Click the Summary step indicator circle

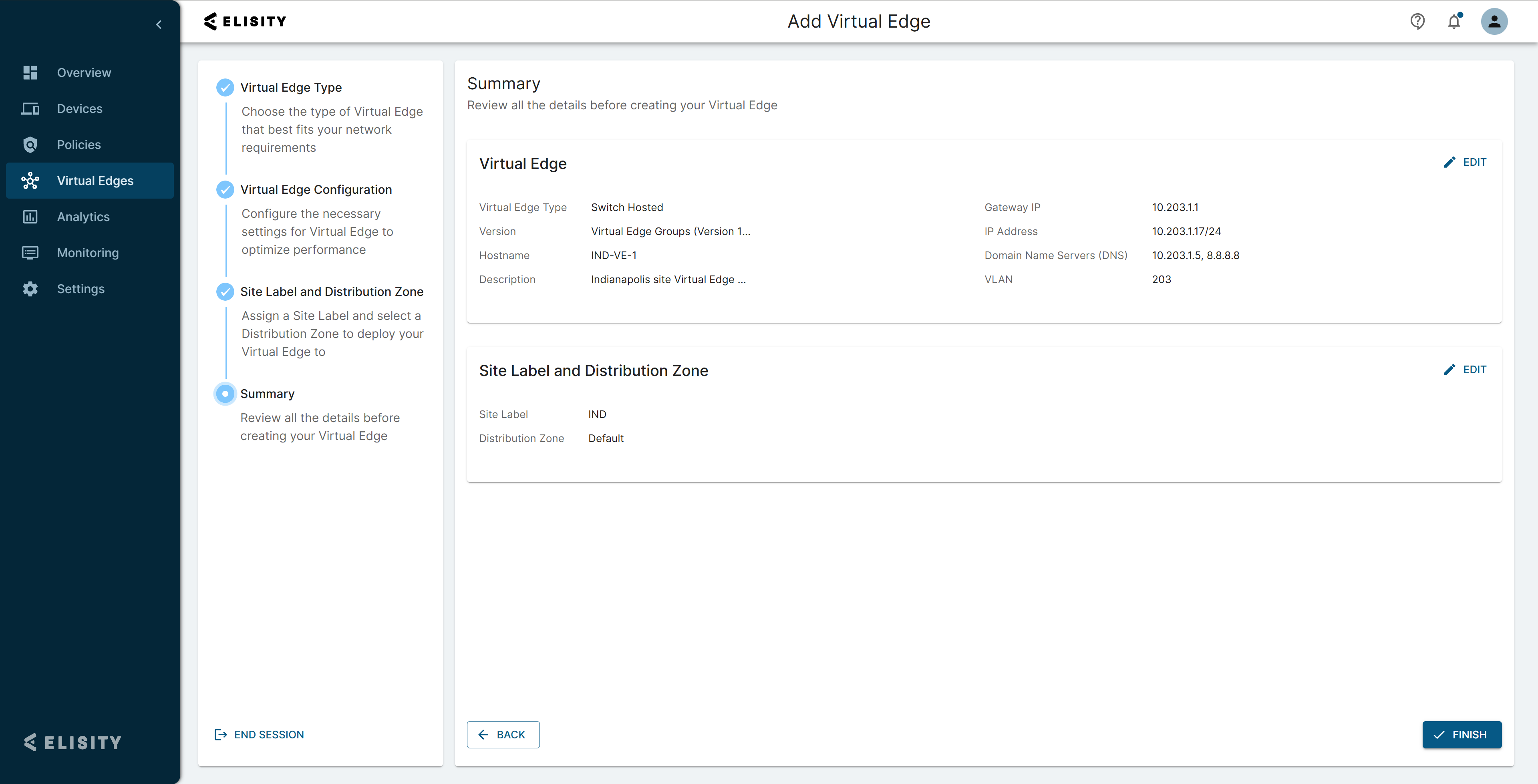[225, 394]
